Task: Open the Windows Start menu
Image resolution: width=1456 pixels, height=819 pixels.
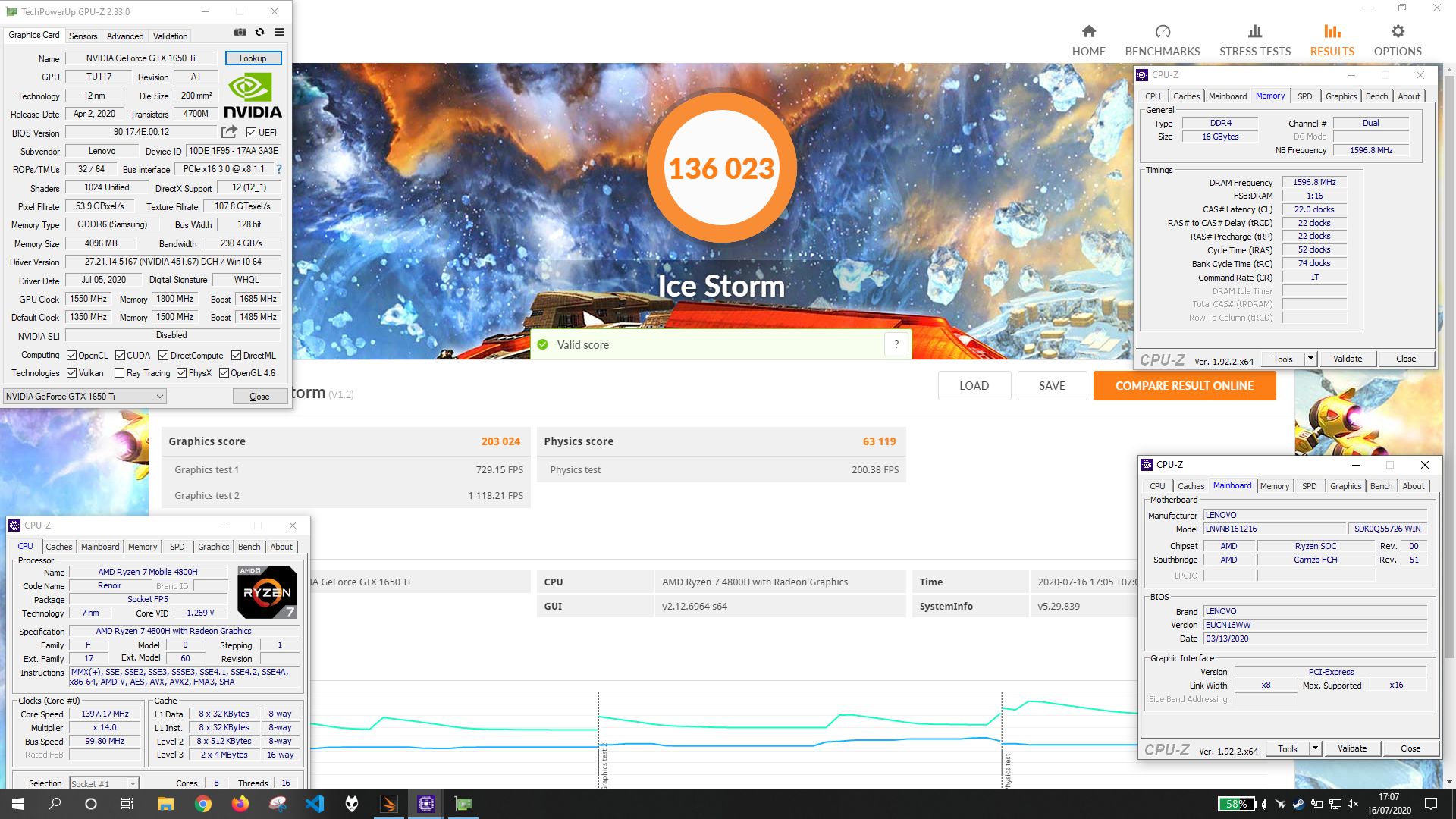Action: point(18,804)
